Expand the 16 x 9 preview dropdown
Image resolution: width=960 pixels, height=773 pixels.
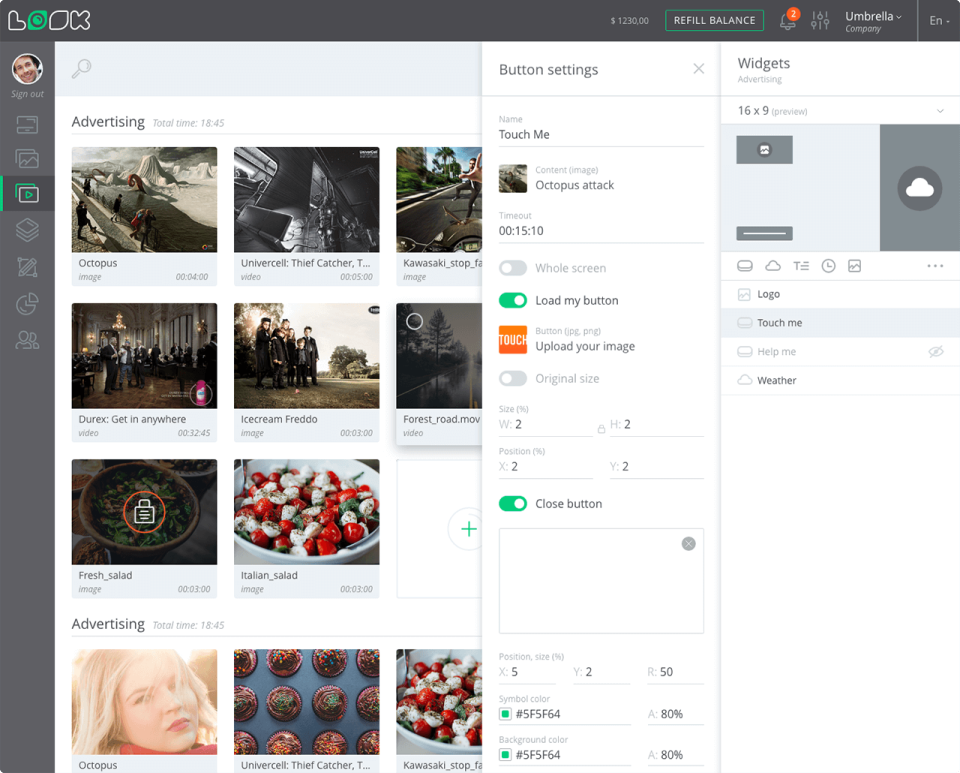click(x=940, y=111)
